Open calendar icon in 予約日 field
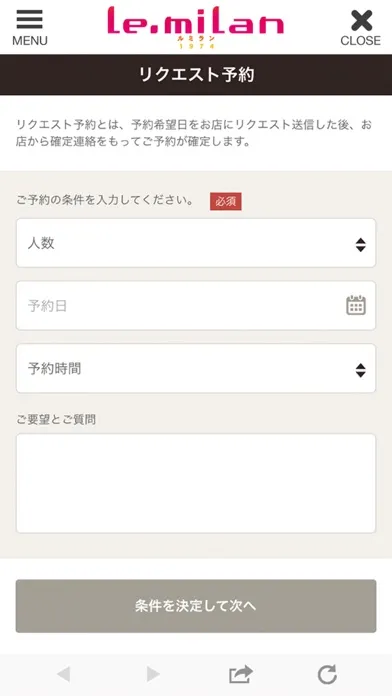The width and height of the screenshot is (392, 696). 356,305
